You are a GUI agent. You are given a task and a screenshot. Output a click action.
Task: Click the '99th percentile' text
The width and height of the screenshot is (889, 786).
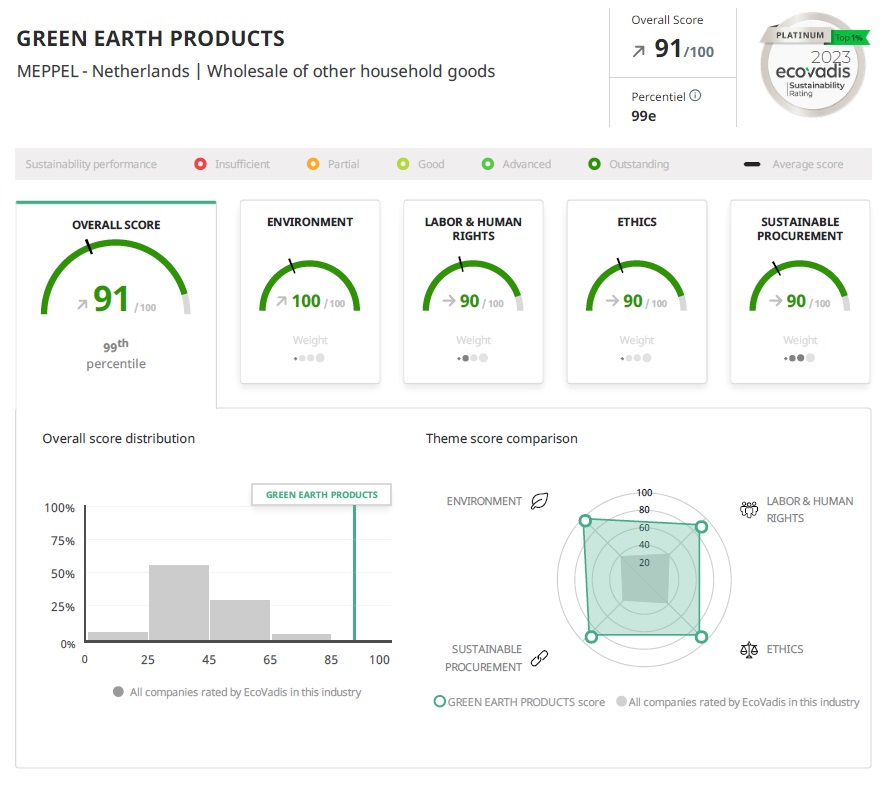[116, 354]
